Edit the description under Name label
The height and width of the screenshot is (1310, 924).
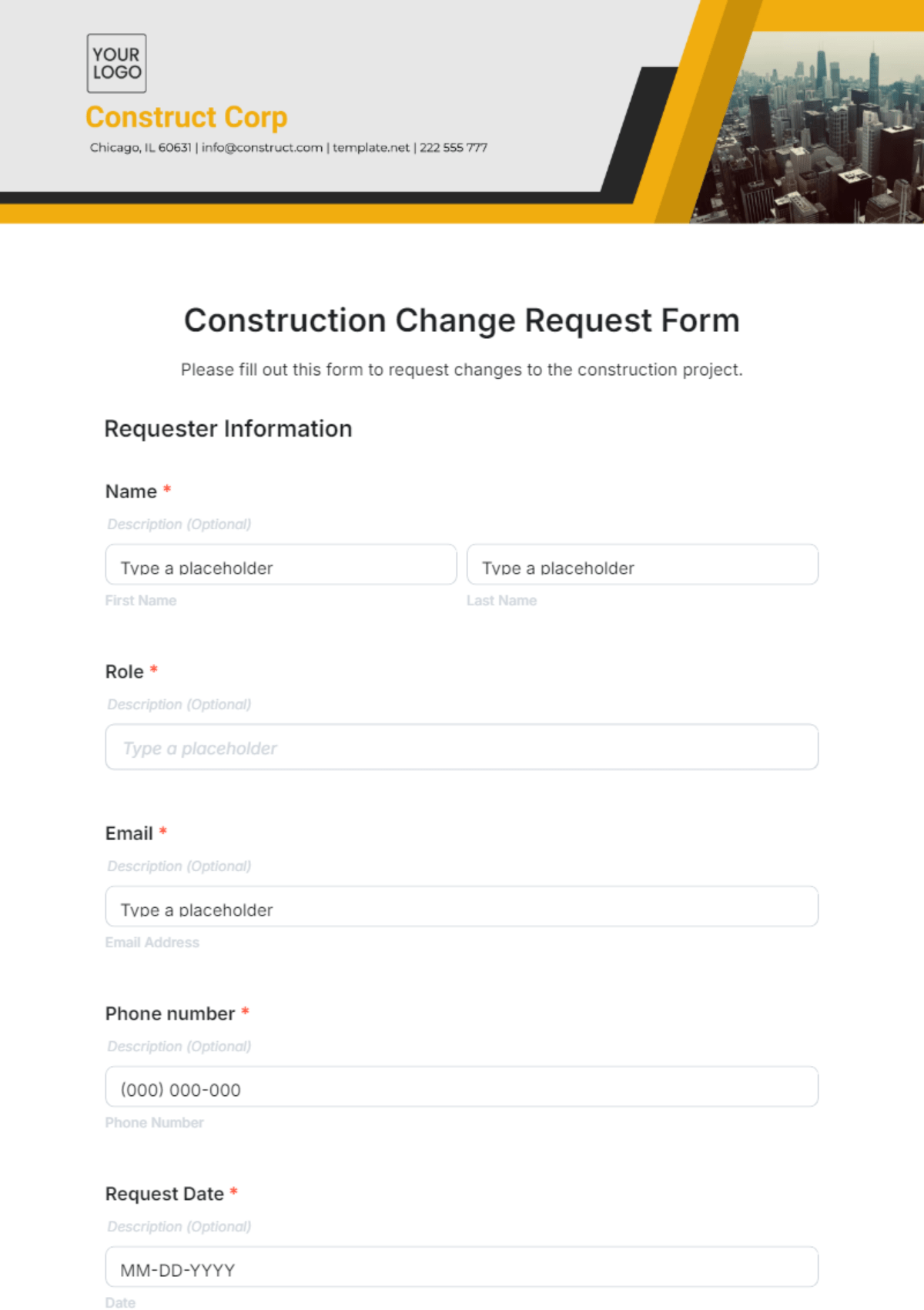pos(179,524)
